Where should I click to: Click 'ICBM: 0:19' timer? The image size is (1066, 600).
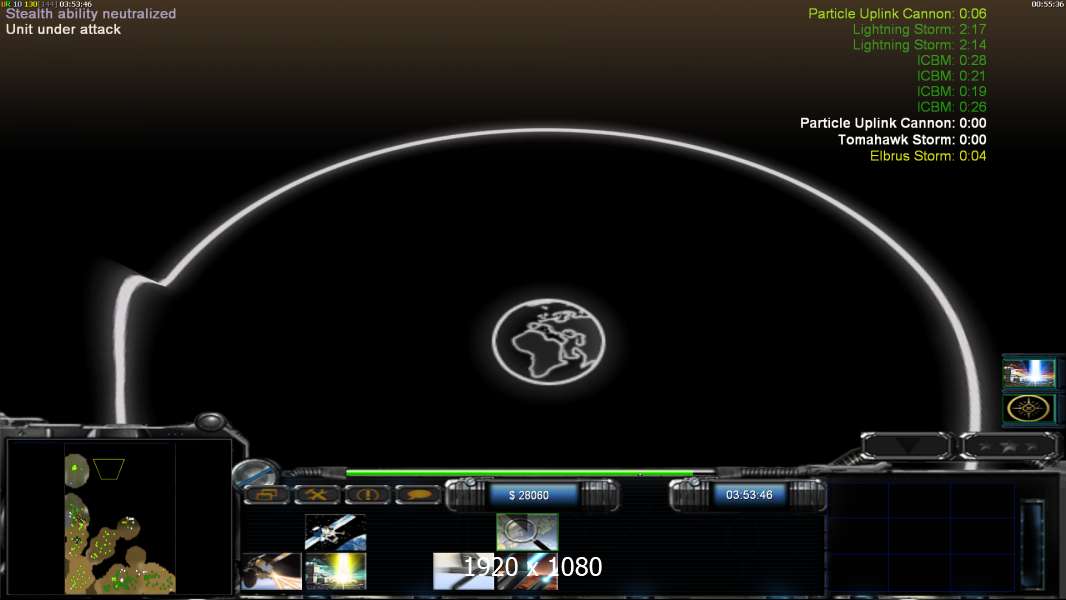[x=951, y=92]
